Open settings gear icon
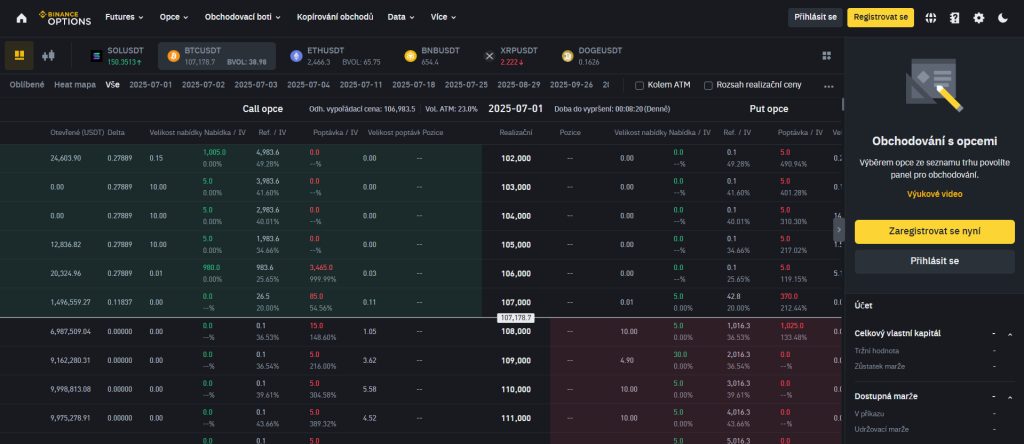1024x444 pixels. (x=979, y=18)
